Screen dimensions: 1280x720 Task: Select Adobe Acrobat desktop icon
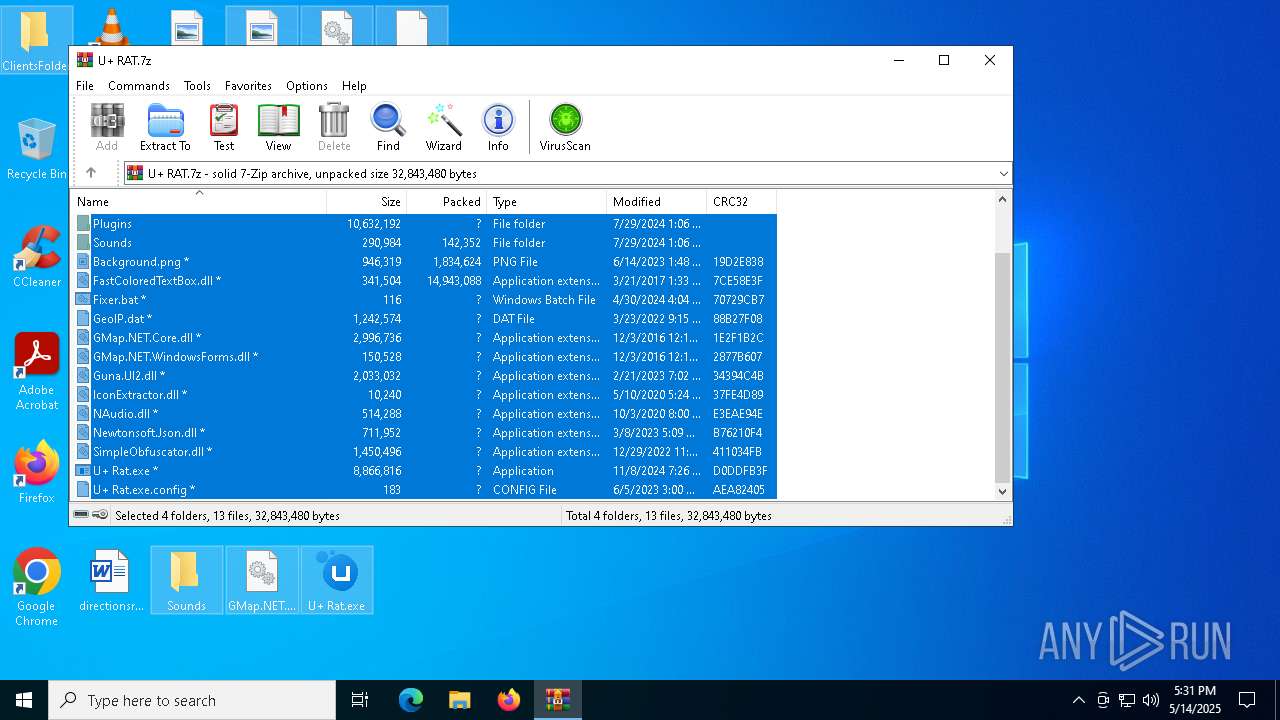coord(37,372)
